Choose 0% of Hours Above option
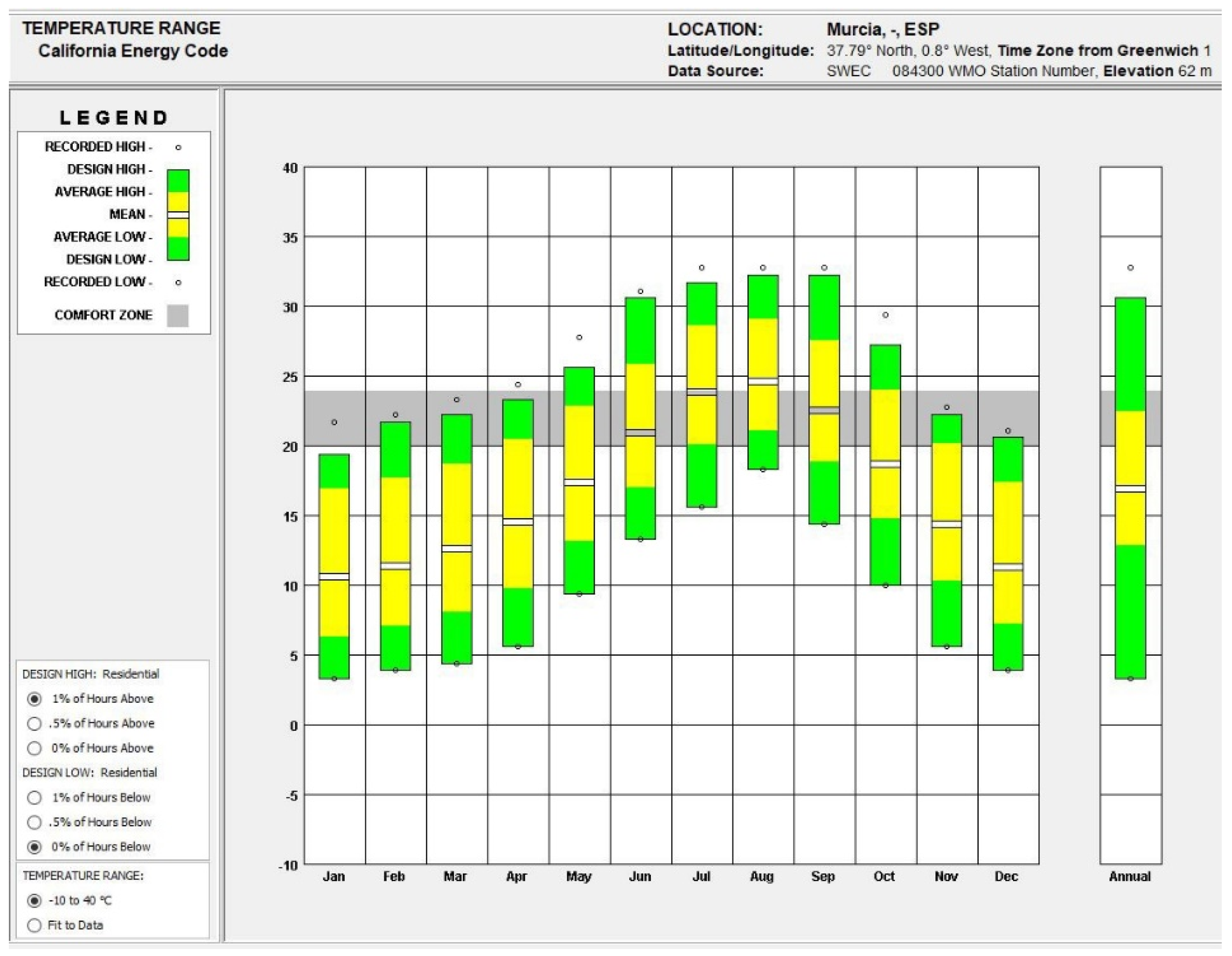This screenshot has height=956, width=1232. (35, 748)
